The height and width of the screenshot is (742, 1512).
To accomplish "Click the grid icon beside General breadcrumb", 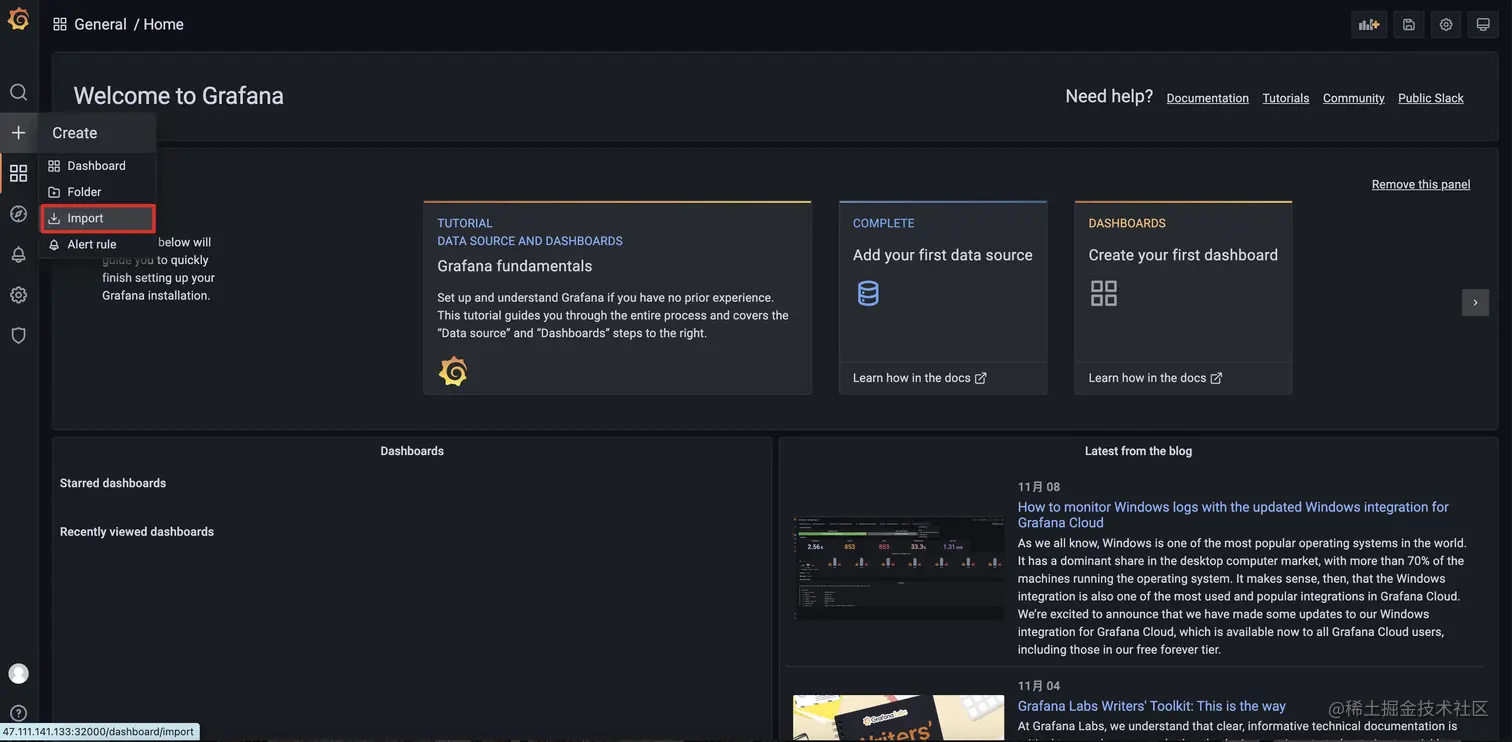I will pos(60,24).
